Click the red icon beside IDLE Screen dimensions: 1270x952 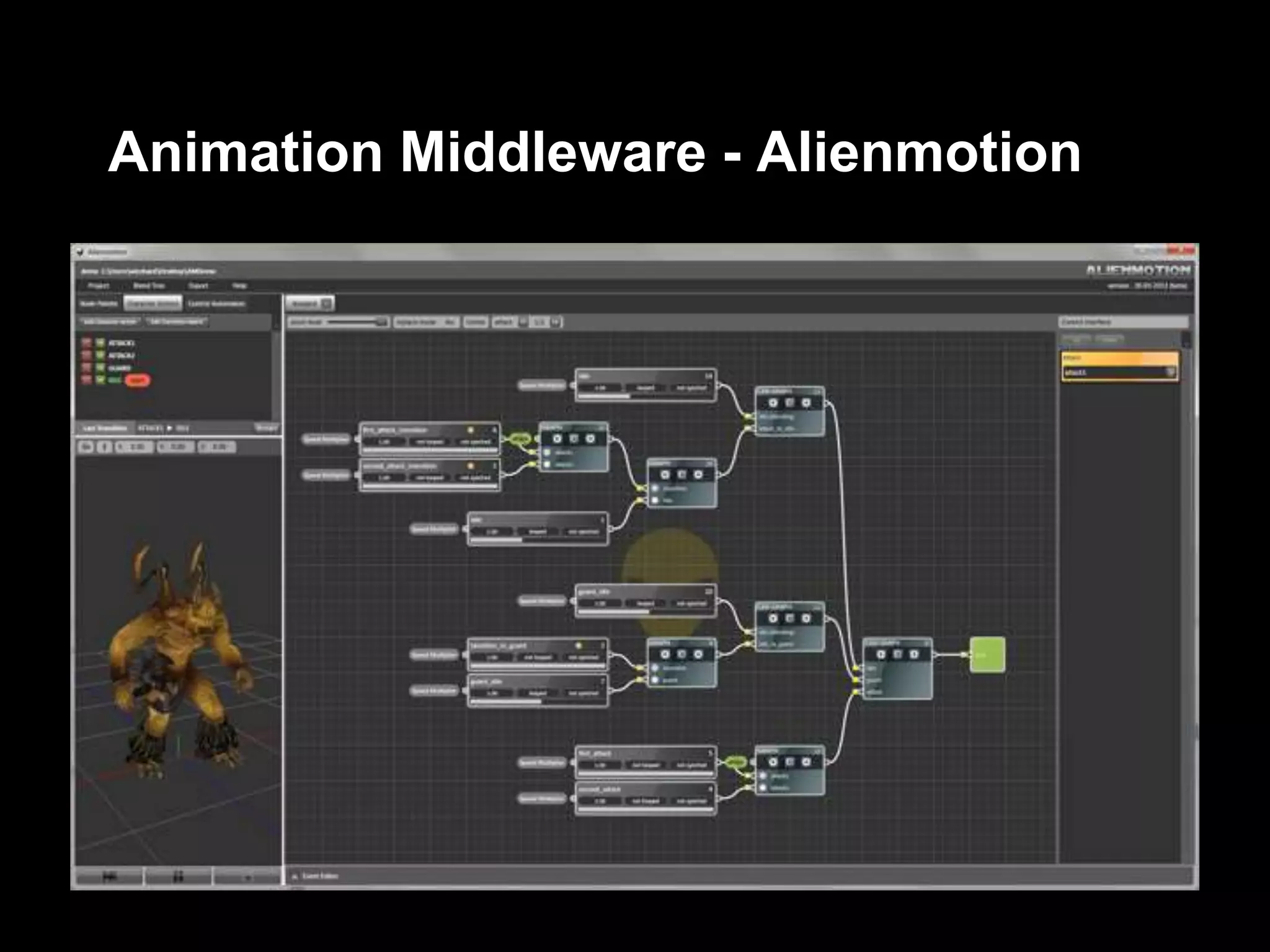tap(87, 379)
